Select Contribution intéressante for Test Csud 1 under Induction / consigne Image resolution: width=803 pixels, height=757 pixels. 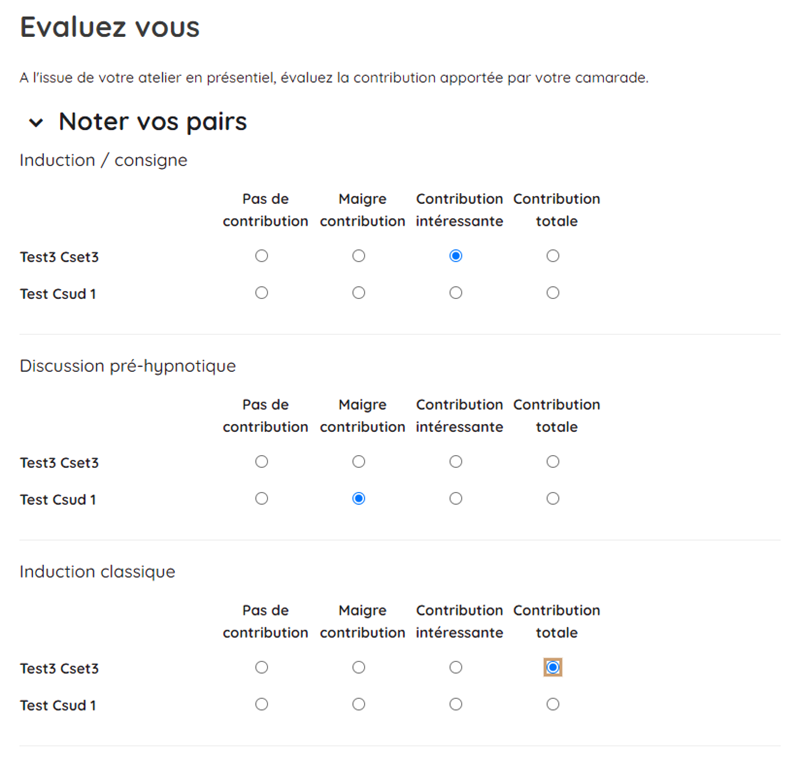456,293
